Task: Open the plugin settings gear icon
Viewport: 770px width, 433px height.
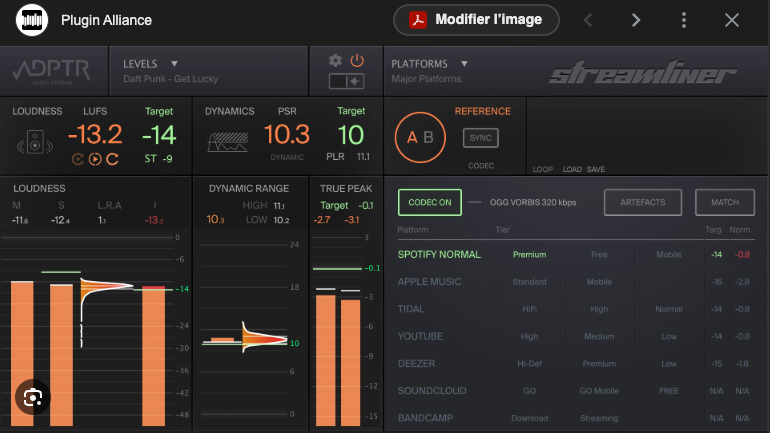Action: pyautogui.click(x=335, y=60)
